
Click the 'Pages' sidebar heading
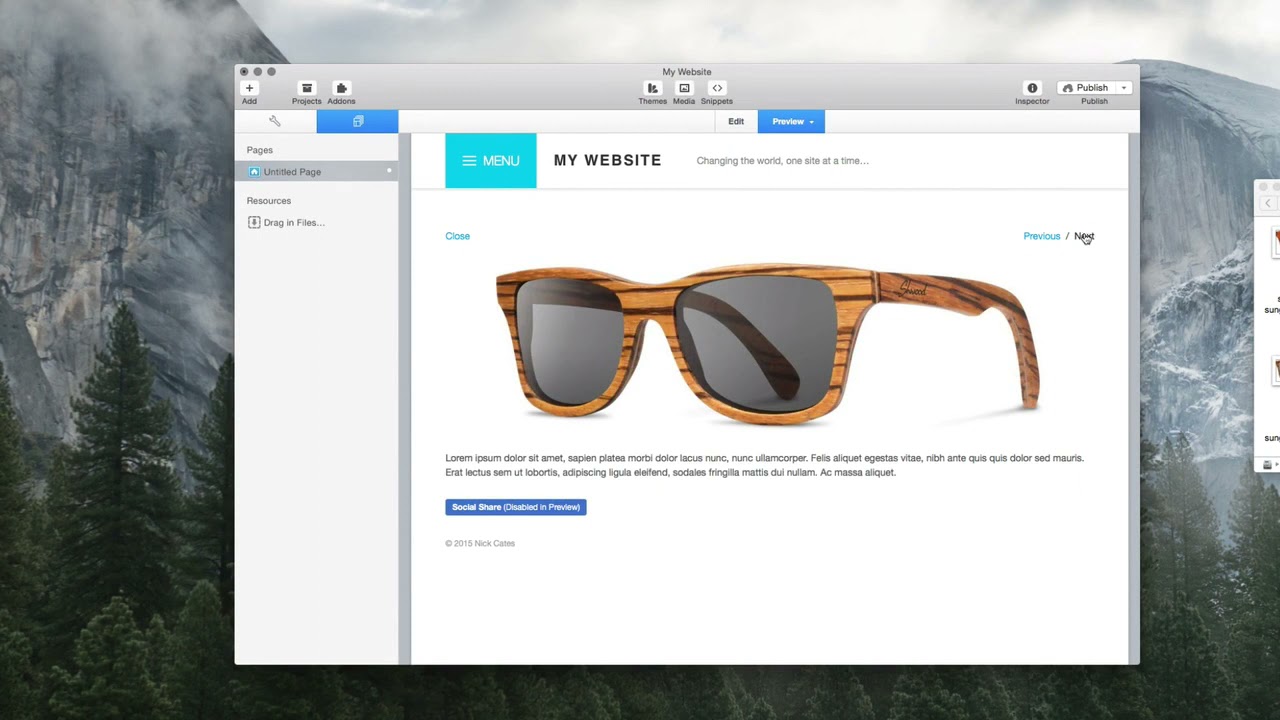coord(260,150)
